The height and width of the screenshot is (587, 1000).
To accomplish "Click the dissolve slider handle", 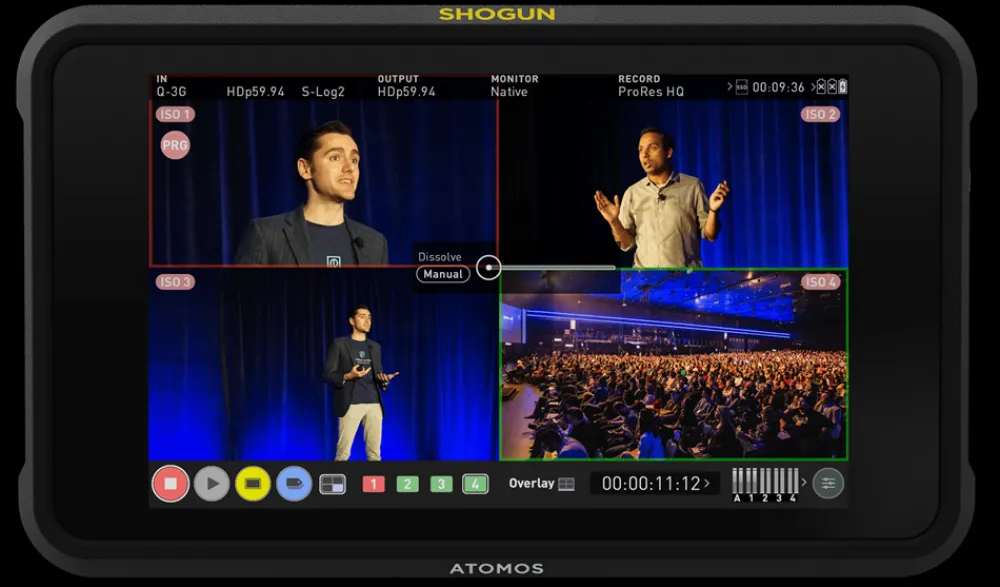I will 489,267.
